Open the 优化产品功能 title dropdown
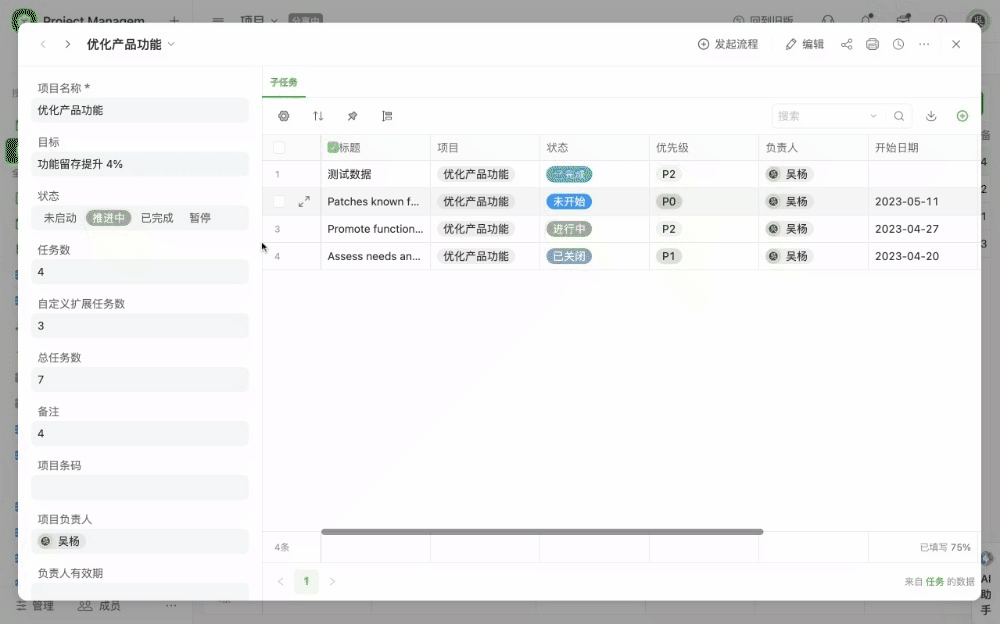The height and width of the screenshot is (624, 1000). pyautogui.click(x=171, y=44)
